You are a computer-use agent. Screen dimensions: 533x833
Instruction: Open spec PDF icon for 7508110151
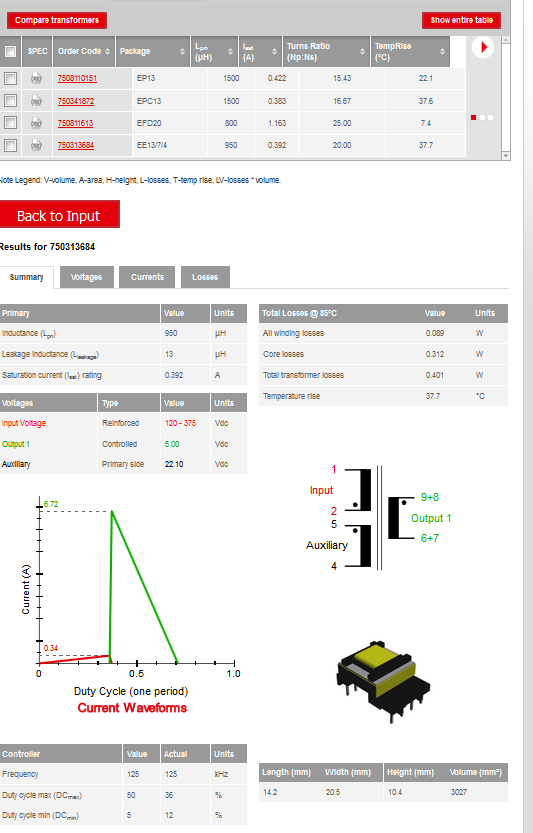pos(36,79)
